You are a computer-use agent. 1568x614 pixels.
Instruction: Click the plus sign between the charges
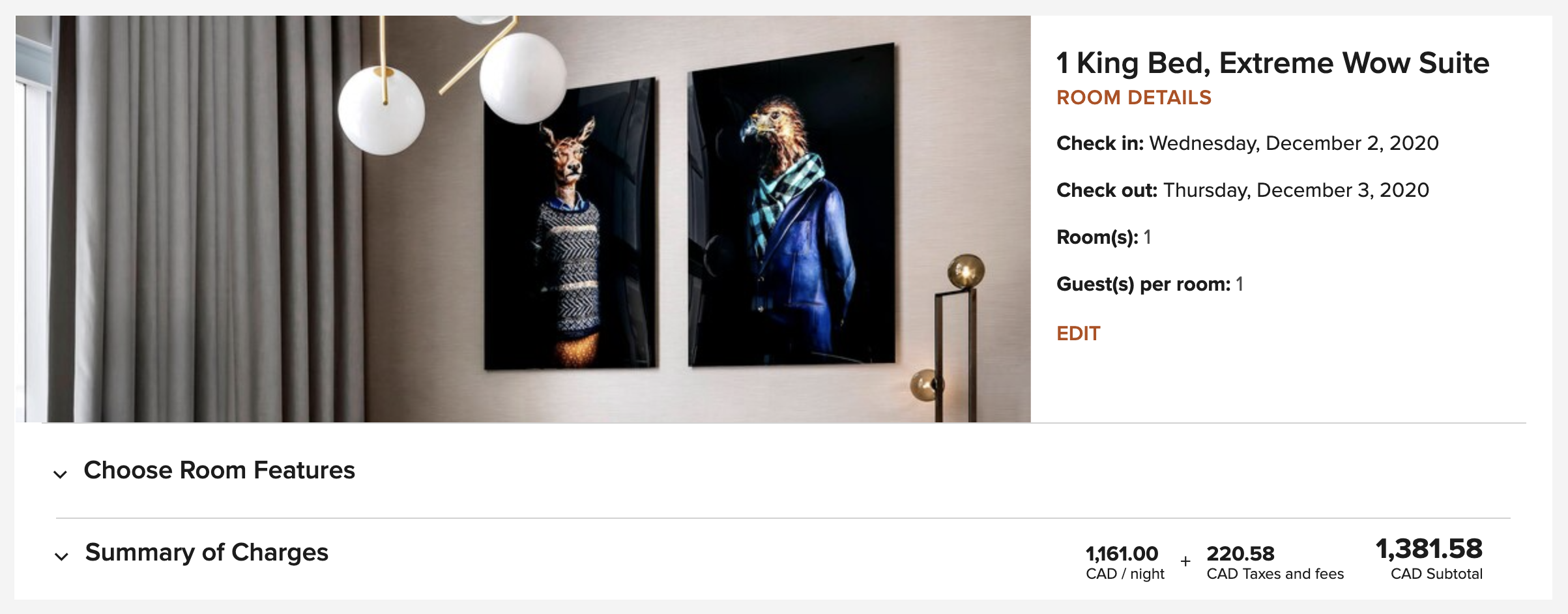tap(1185, 561)
